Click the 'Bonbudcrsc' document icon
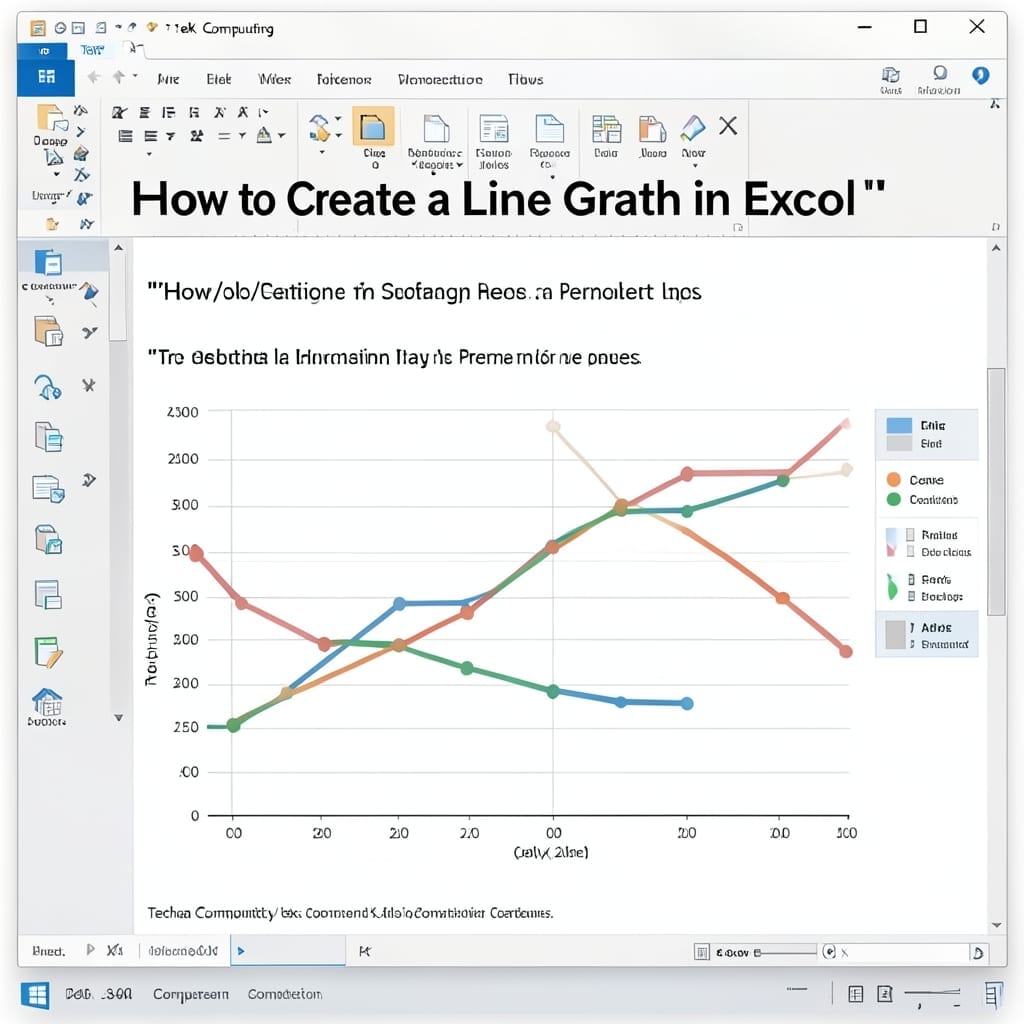1024x1024 pixels. (x=436, y=128)
